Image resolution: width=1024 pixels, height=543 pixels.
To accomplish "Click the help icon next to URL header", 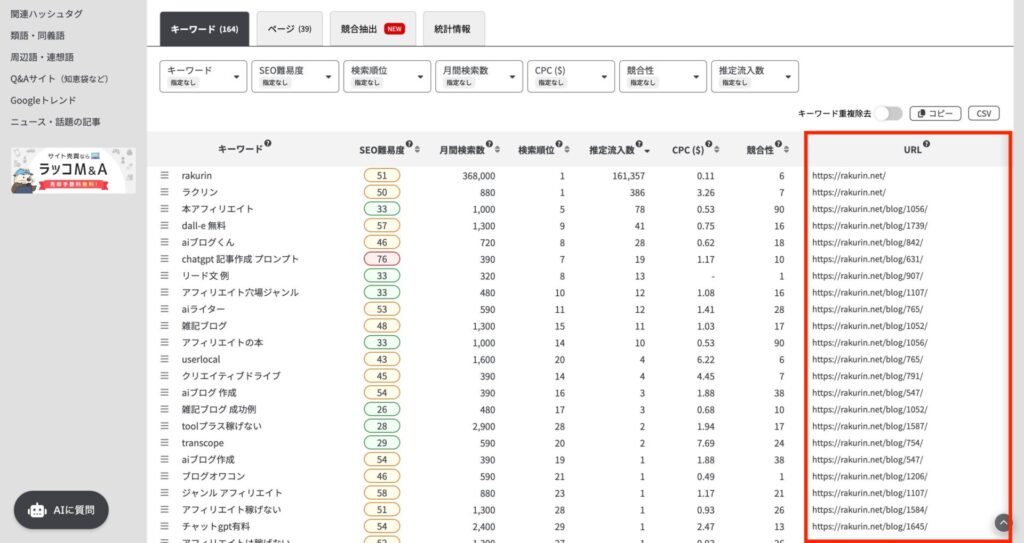I will [926, 144].
